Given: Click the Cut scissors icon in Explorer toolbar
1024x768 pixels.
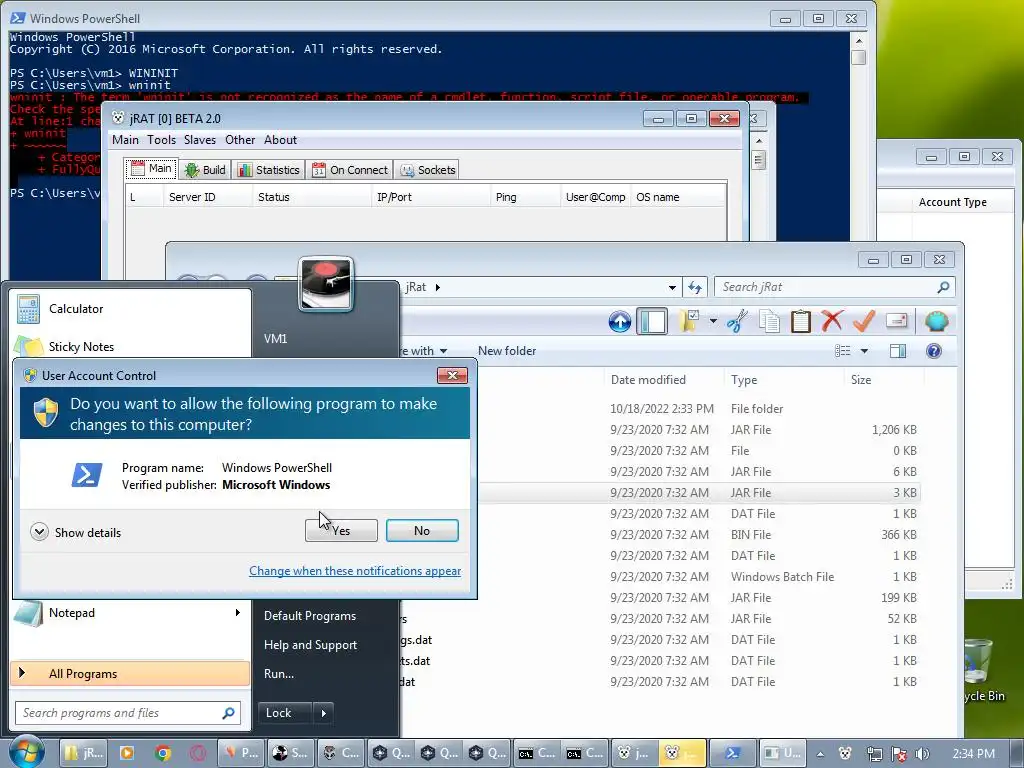Looking at the screenshot, I should (737, 321).
